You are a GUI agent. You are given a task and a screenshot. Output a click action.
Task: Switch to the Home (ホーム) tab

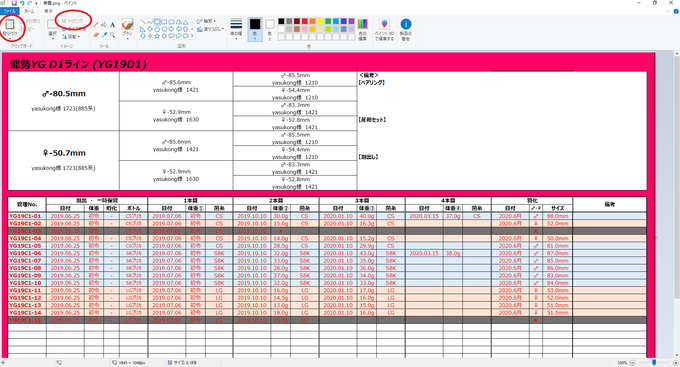coord(29,11)
